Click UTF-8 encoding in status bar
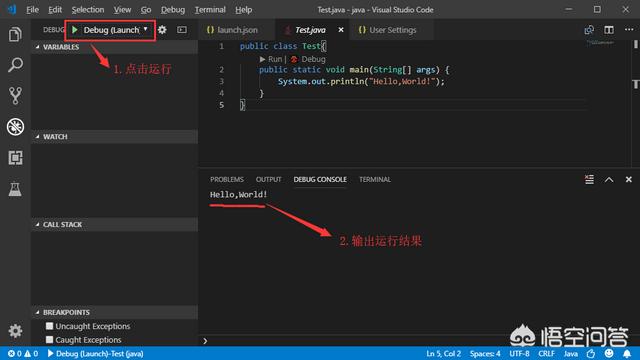The width and height of the screenshot is (640, 360). (x=519, y=353)
